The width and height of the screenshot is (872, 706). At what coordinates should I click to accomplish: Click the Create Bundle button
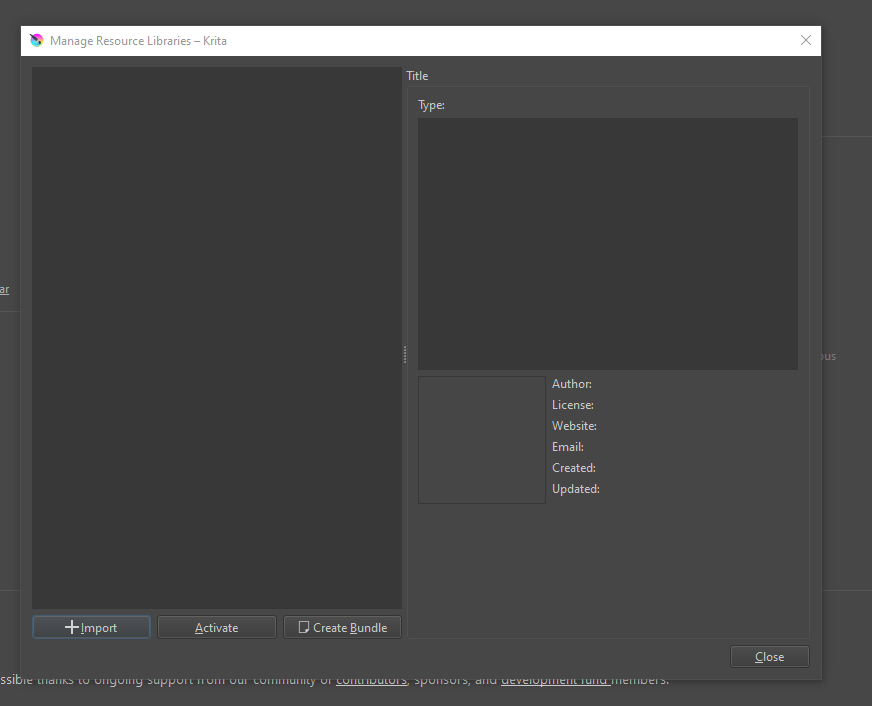pos(342,627)
